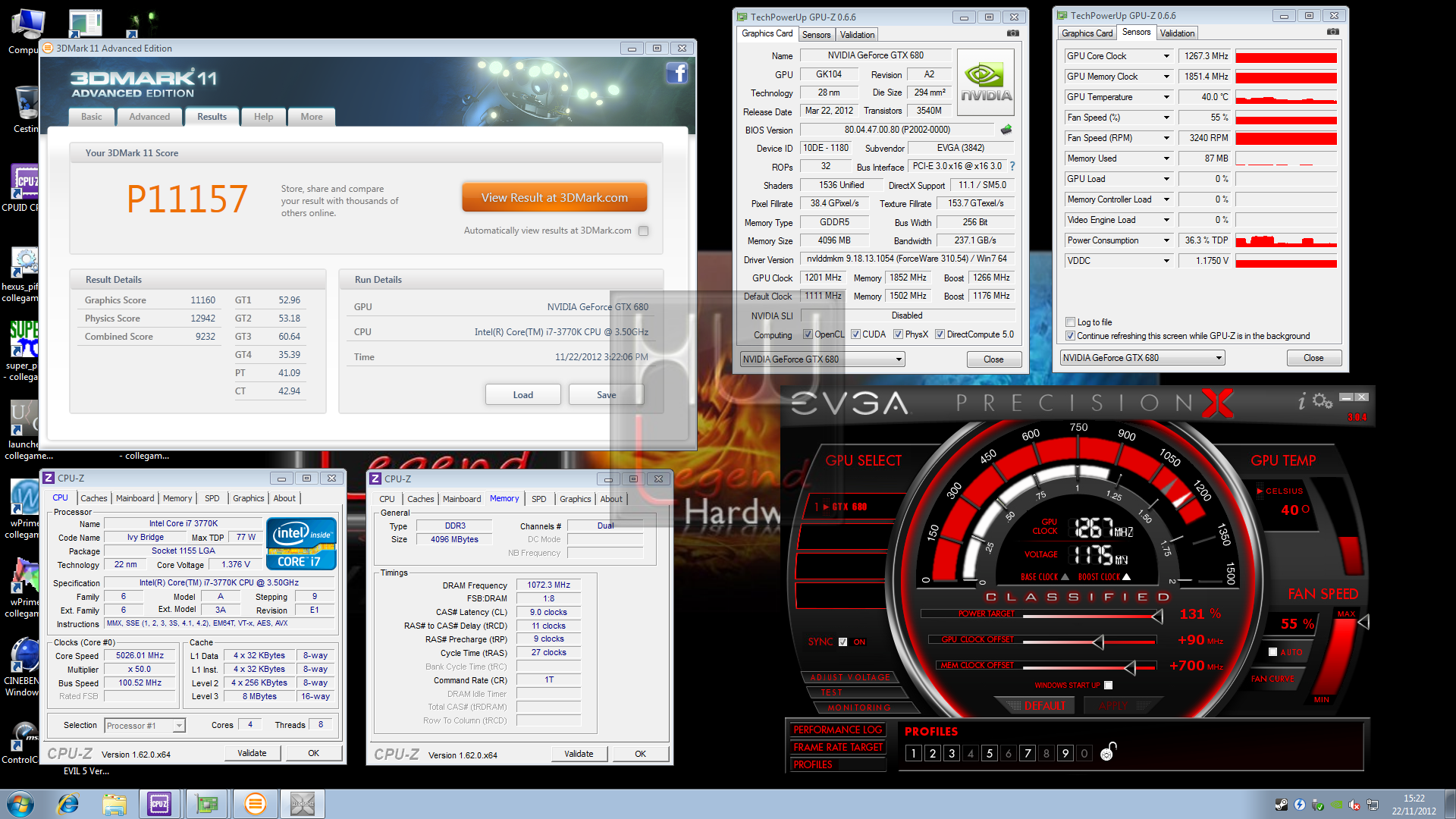This screenshot has height=819, width=1456.
Task: Toggle the OpenCL checkbox in GPU-Z
Action: [808, 334]
